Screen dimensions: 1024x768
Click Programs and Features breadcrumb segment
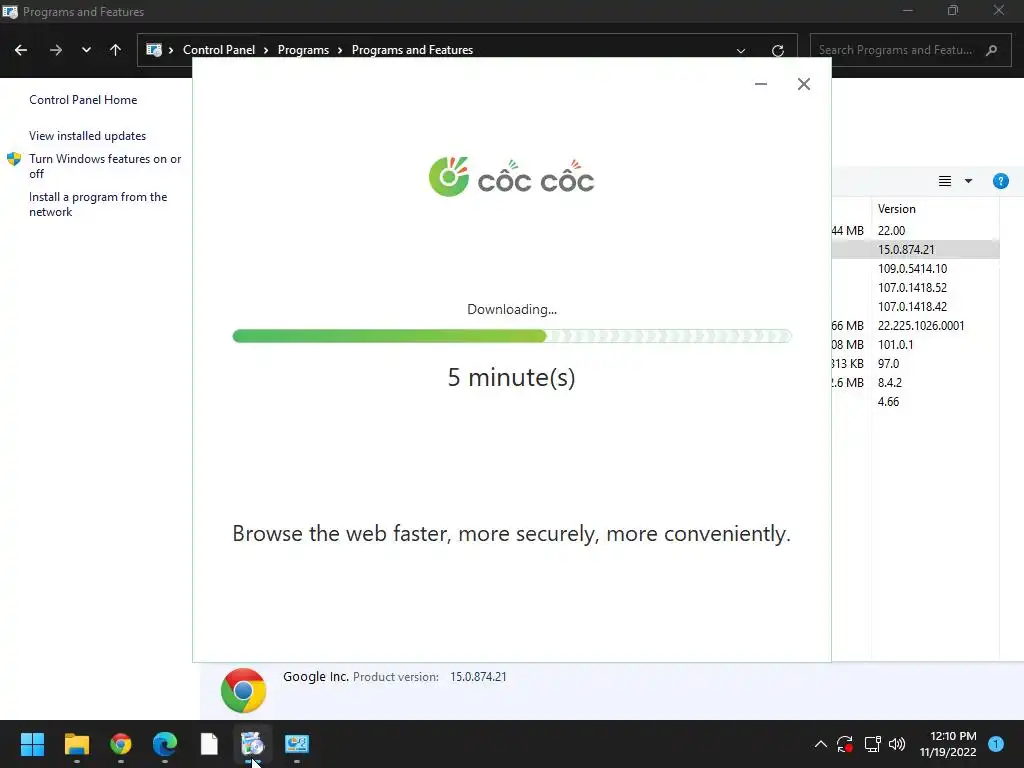412,50
